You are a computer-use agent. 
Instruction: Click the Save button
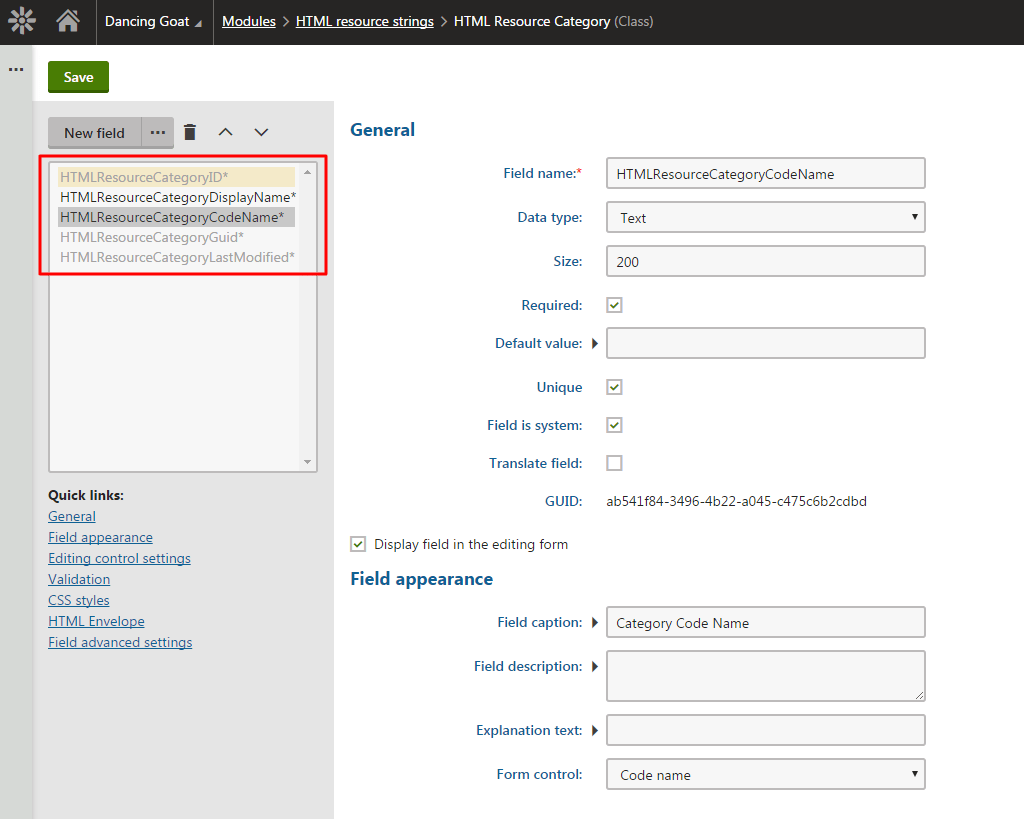(78, 76)
